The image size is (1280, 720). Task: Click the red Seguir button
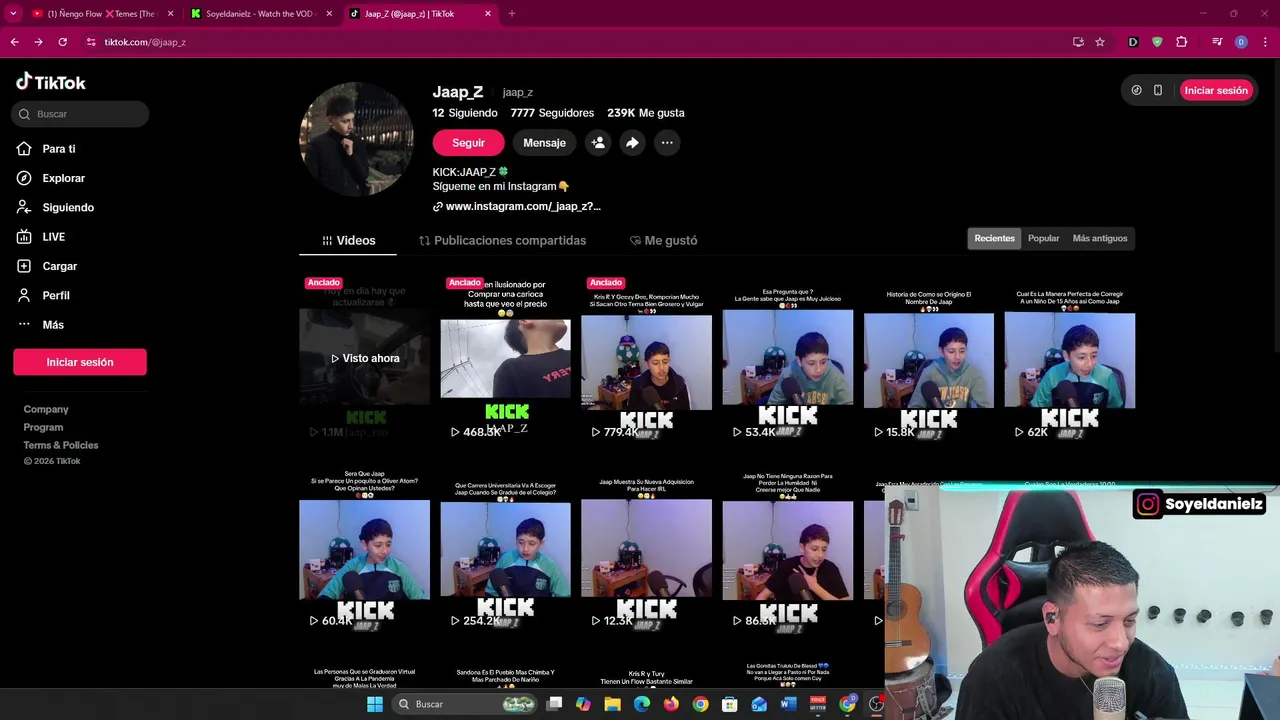tap(468, 143)
